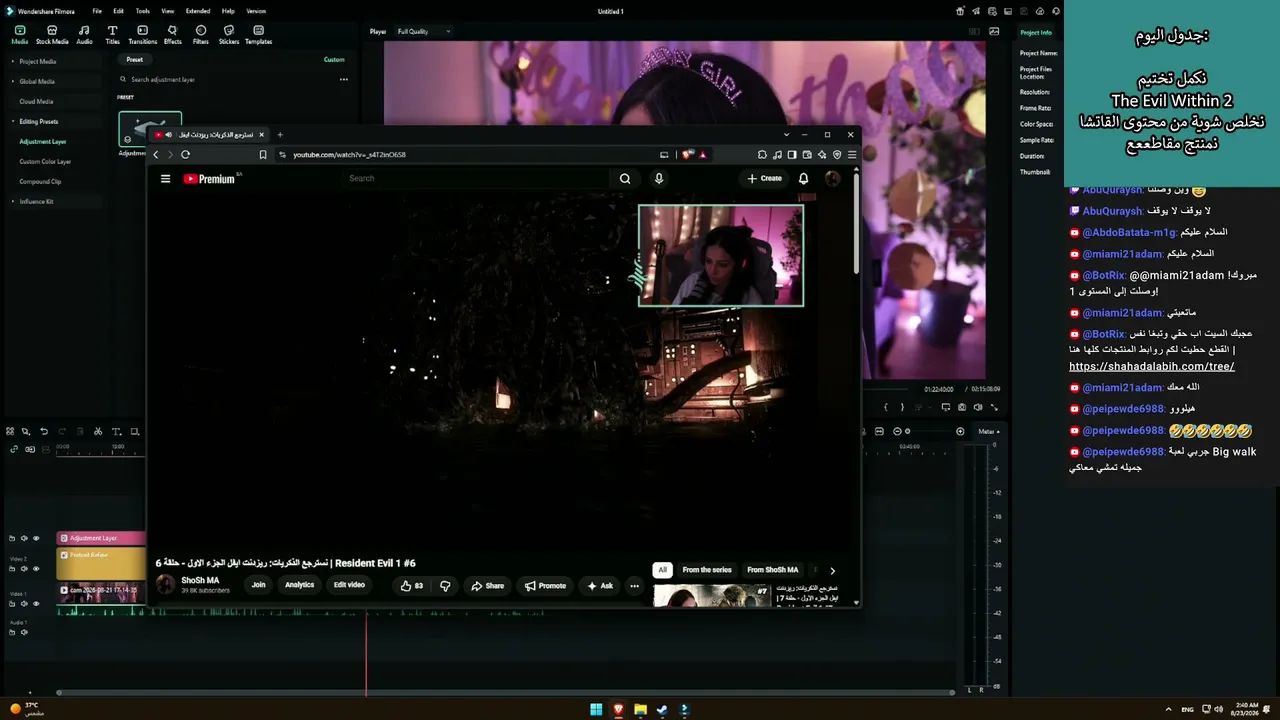Toggle visibility of the Adjustment Layer track
Viewport: 1280px width, 720px height.
[36, 538]
